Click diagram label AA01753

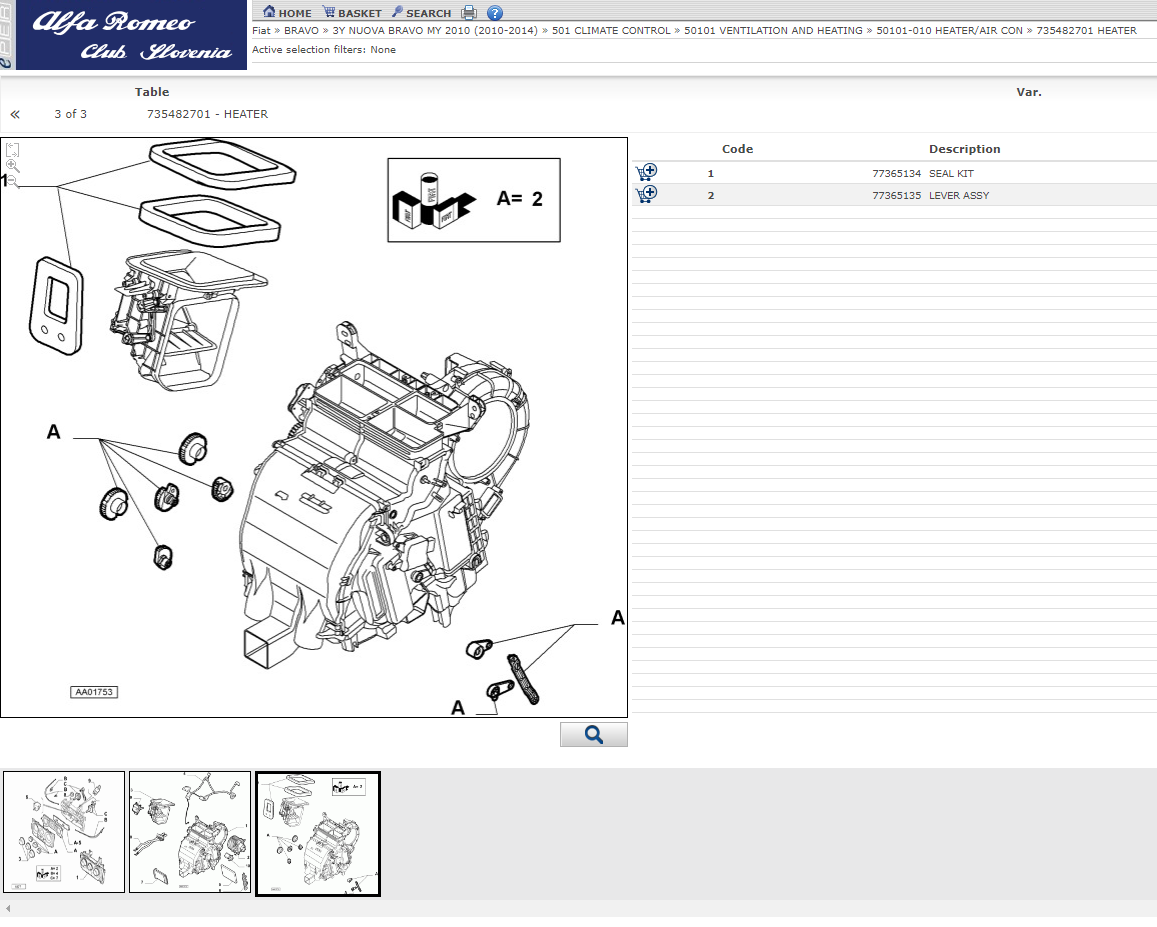(94, 692)
